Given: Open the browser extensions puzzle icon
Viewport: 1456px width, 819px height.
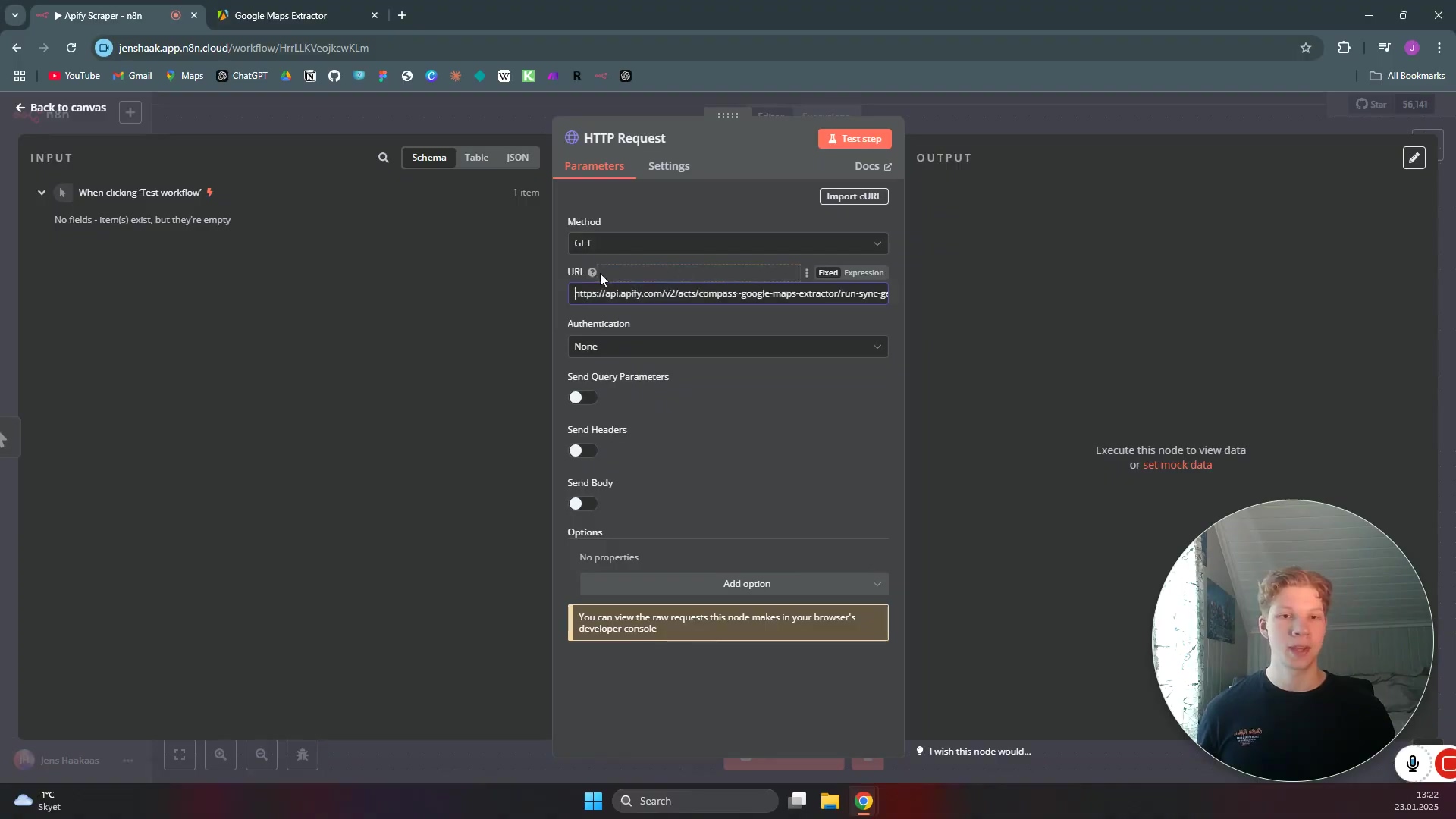Looking at the screenshot, I should click(x=1345, y=48).
